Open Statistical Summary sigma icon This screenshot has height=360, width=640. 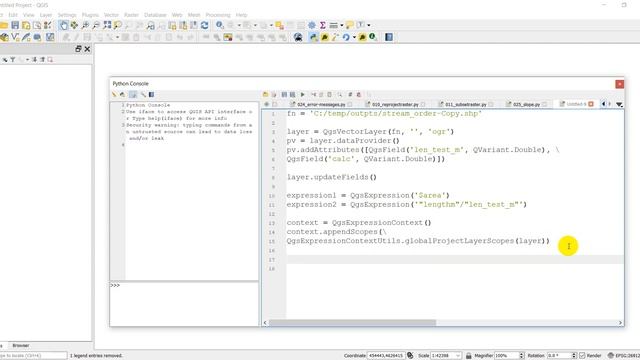(322, 25)
